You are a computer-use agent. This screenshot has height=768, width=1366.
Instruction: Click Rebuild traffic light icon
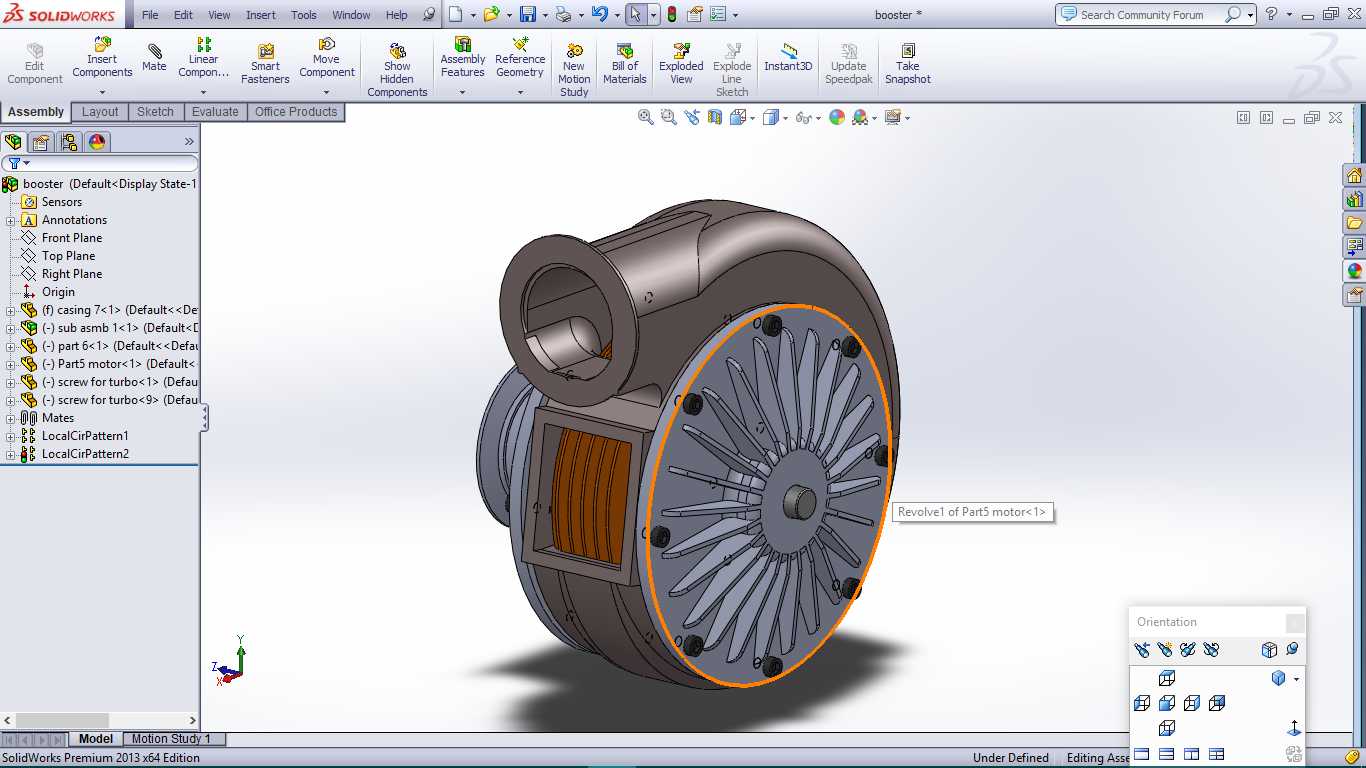671,14
